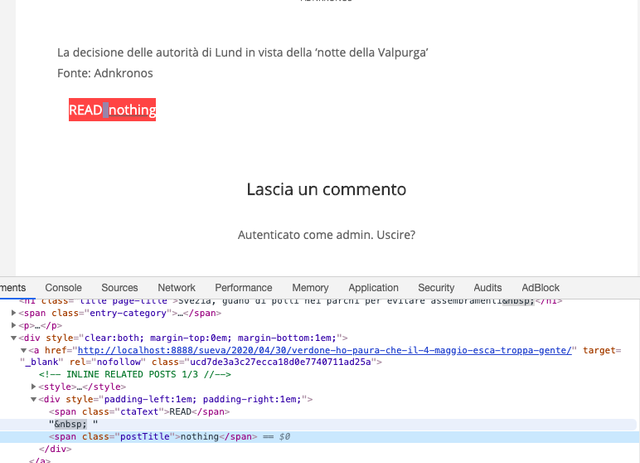Image resolution: width=640 pixels, height=463 pixels.
Task: Click the nothing post title text
Action: [132, 110]
